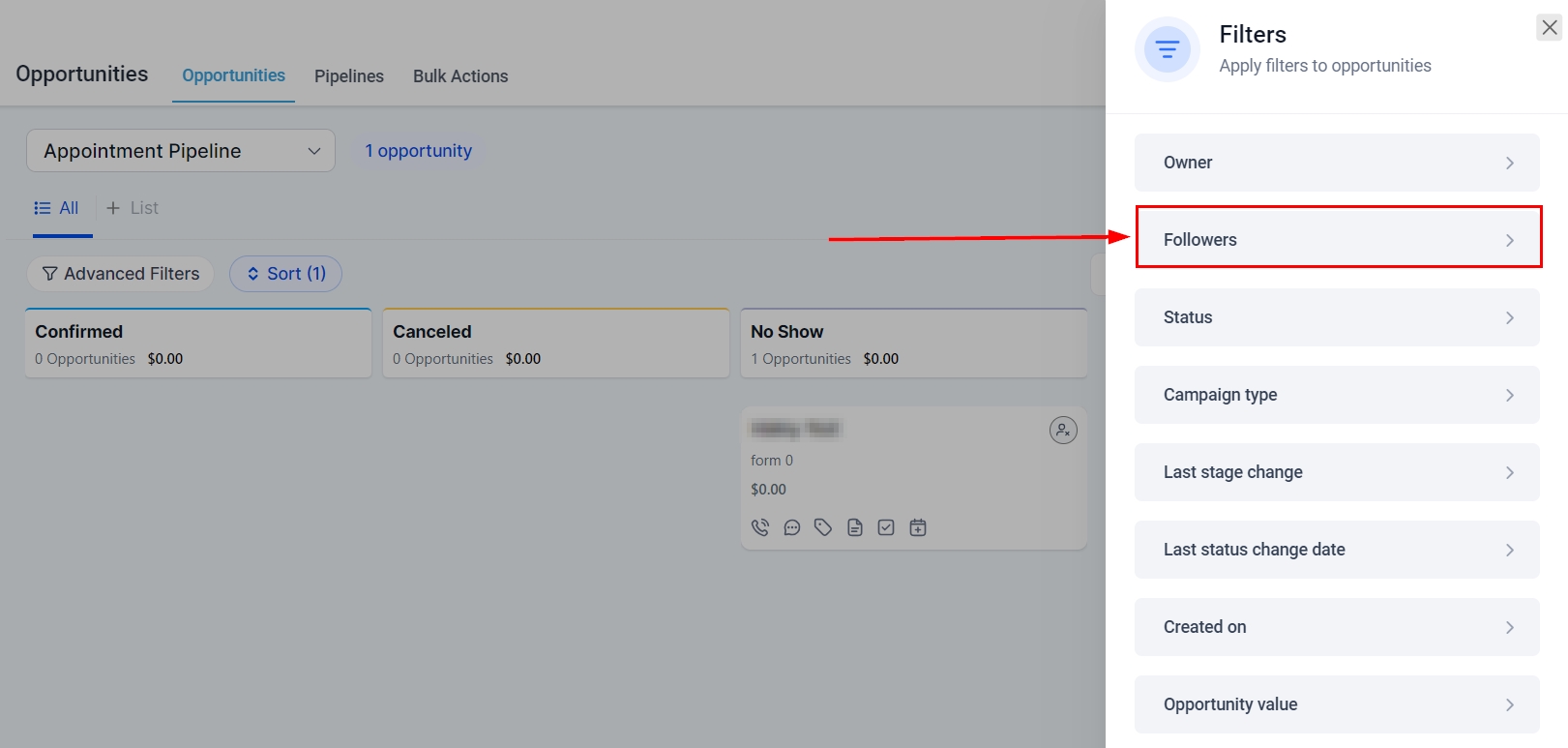Expand the Followers filter
The height and width of the screenshot is (748, 1568).
click(1337, 240)
